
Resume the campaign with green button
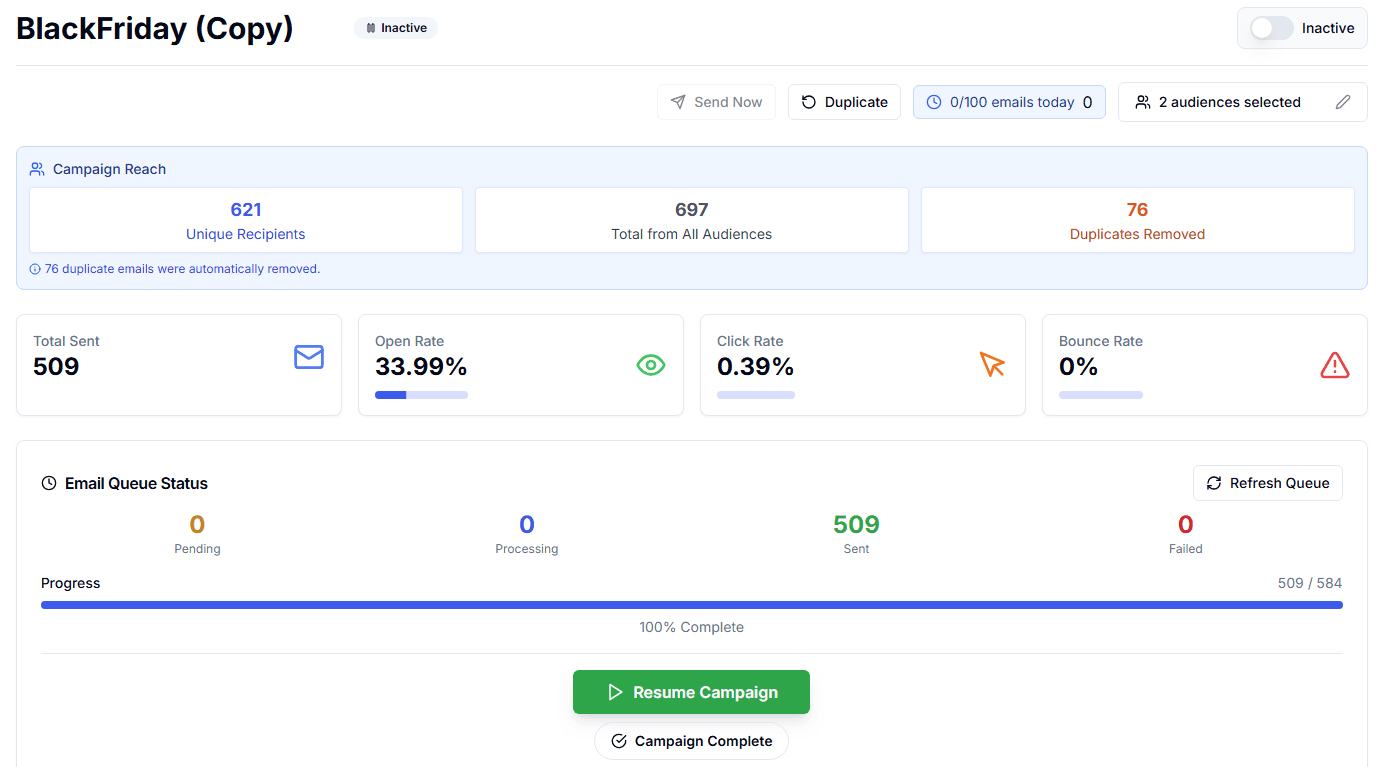691,692
